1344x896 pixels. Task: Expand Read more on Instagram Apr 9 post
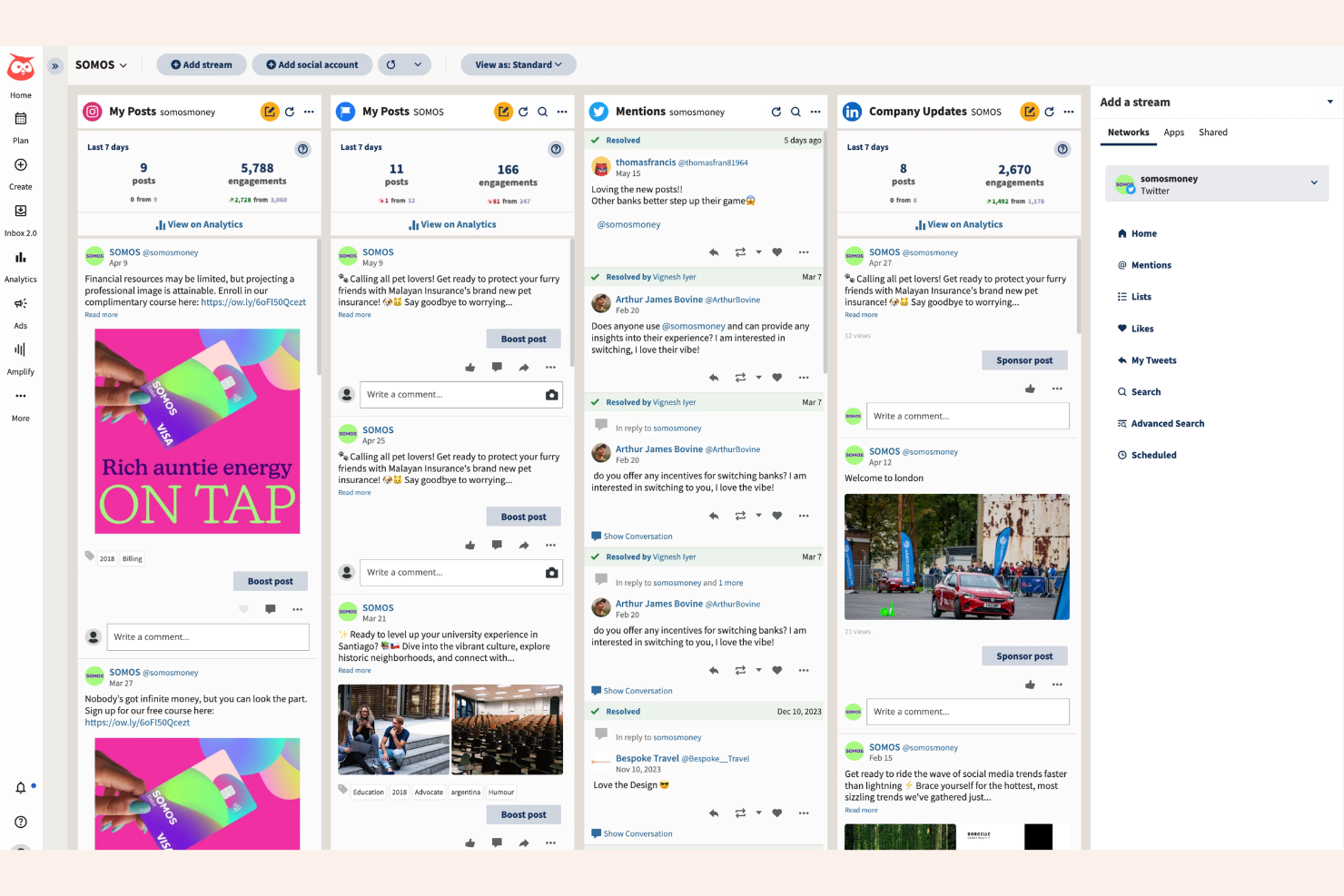tap(101, 315)
